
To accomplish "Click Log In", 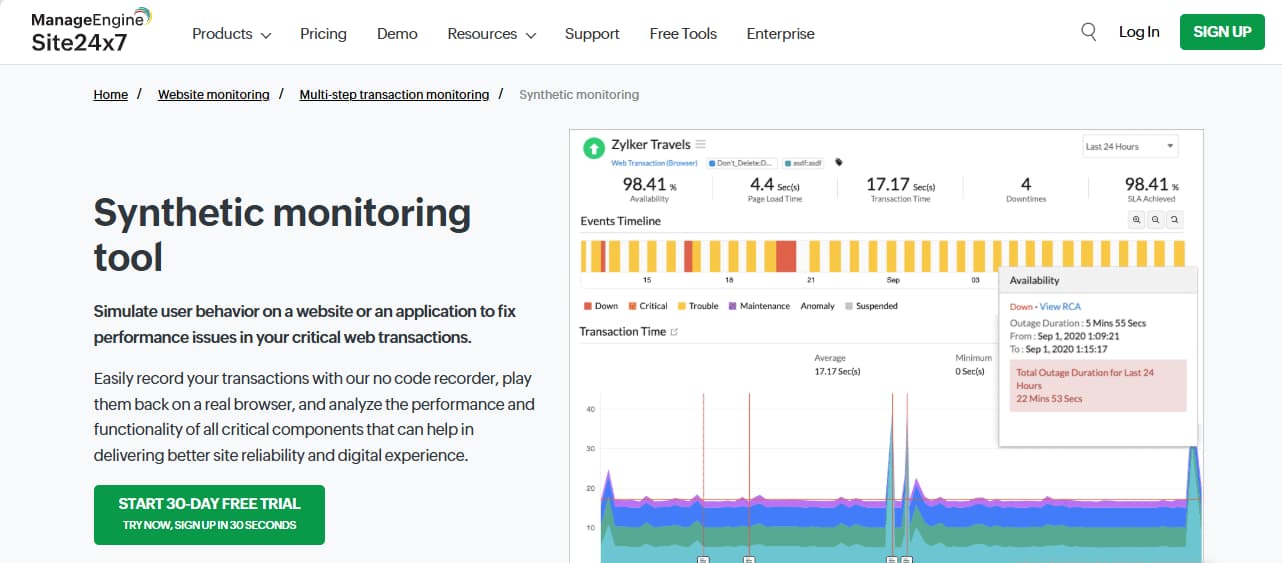I will 1139,32.
